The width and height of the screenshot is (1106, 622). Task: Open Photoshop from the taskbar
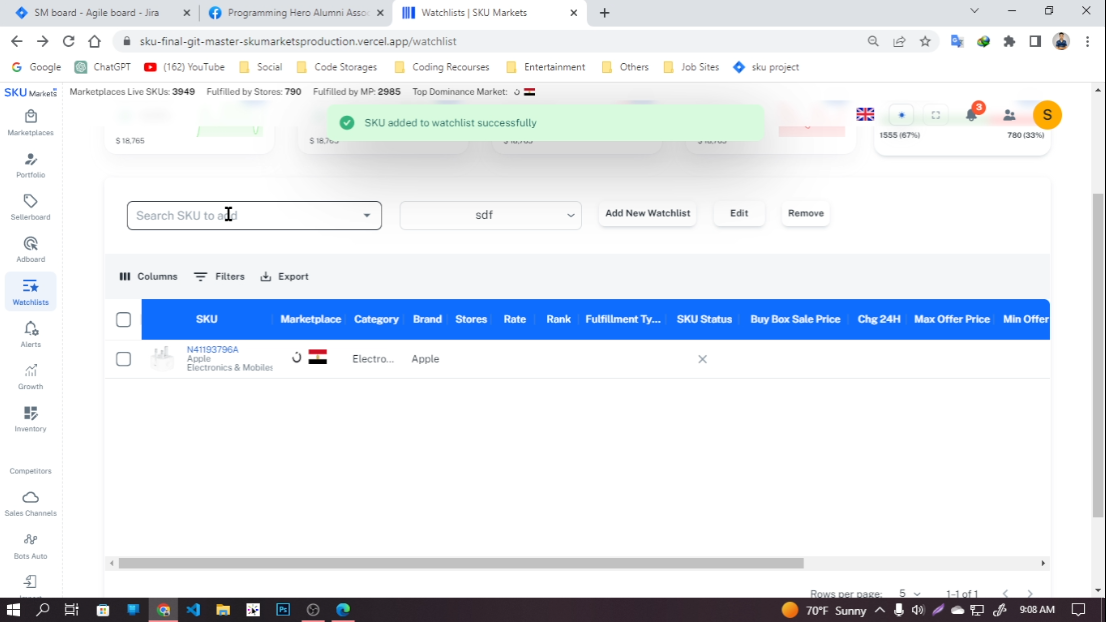(x=284, y=609)
